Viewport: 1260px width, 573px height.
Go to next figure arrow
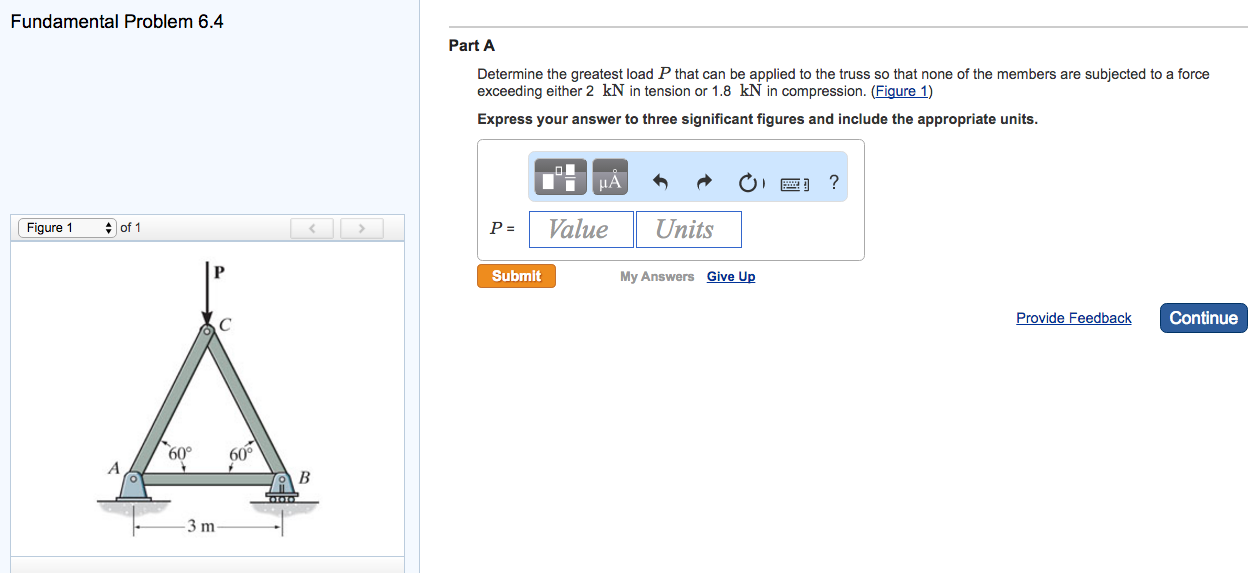[x=362, y=229]
